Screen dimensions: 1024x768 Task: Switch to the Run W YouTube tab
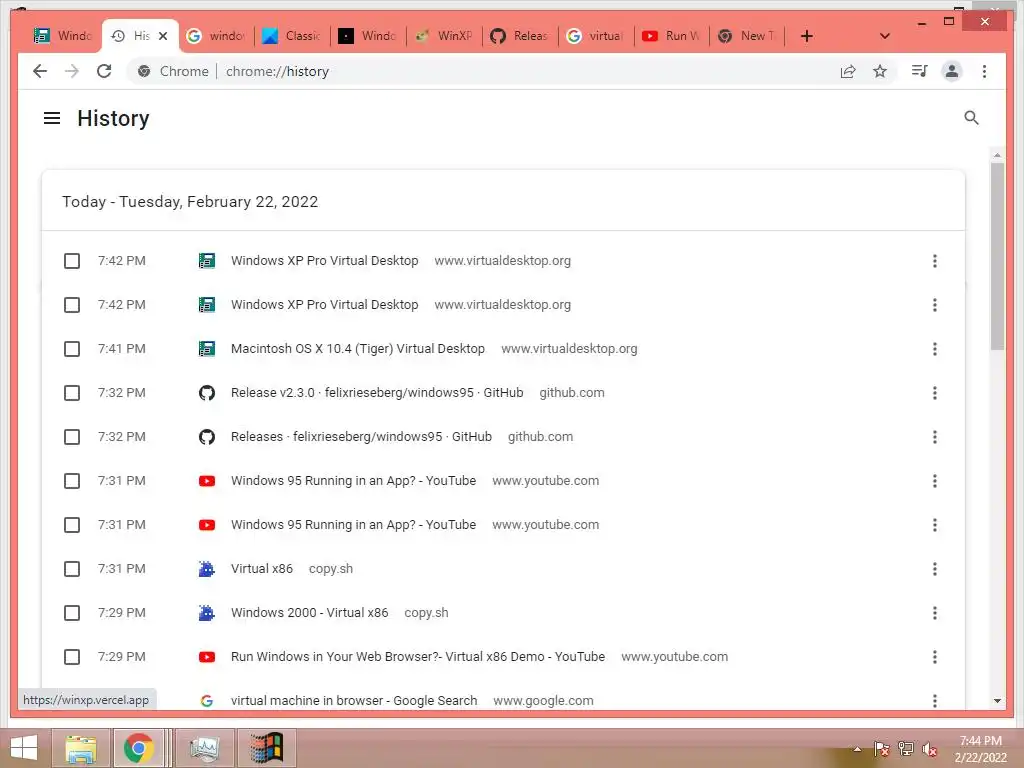671,36
